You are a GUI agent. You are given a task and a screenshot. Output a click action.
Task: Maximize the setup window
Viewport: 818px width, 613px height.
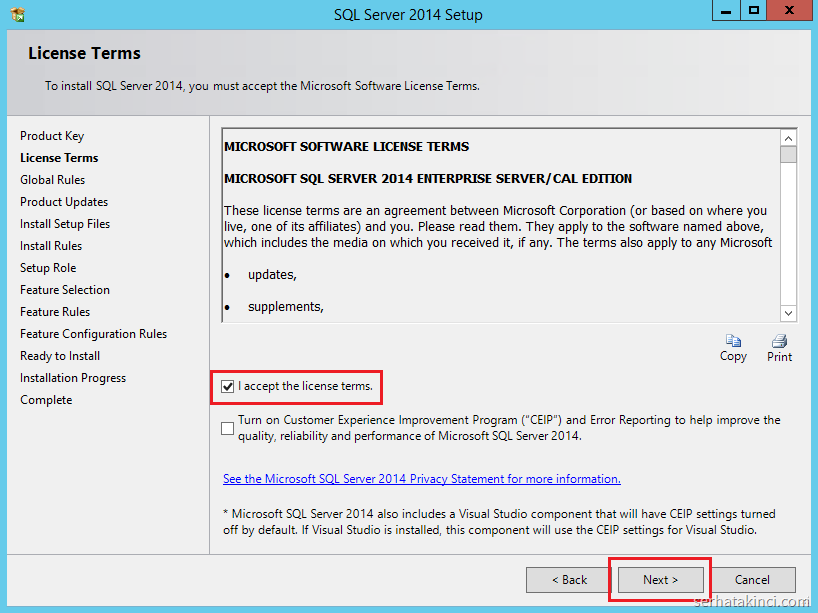(x=753, y=10)
